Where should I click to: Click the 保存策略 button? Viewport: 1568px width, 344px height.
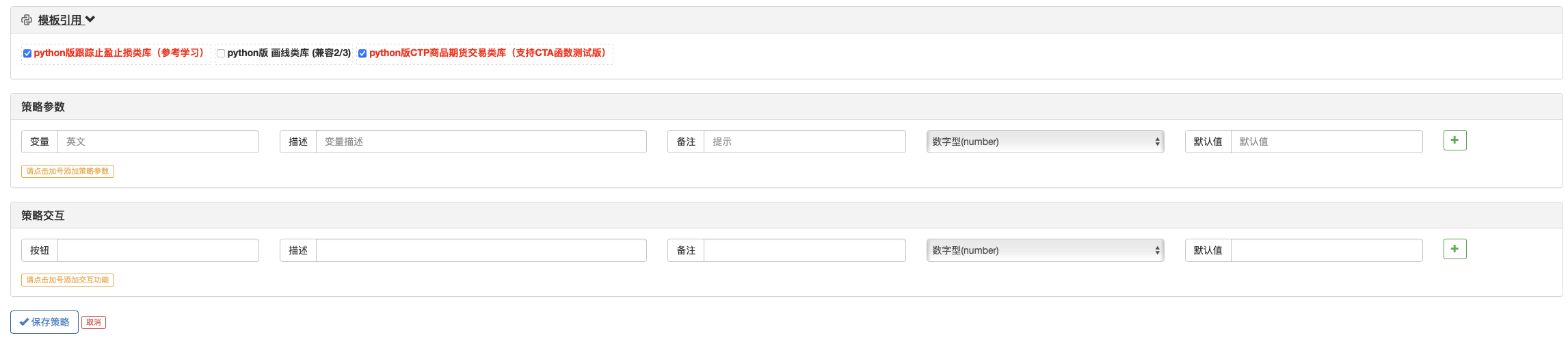[x=44, y=322]
